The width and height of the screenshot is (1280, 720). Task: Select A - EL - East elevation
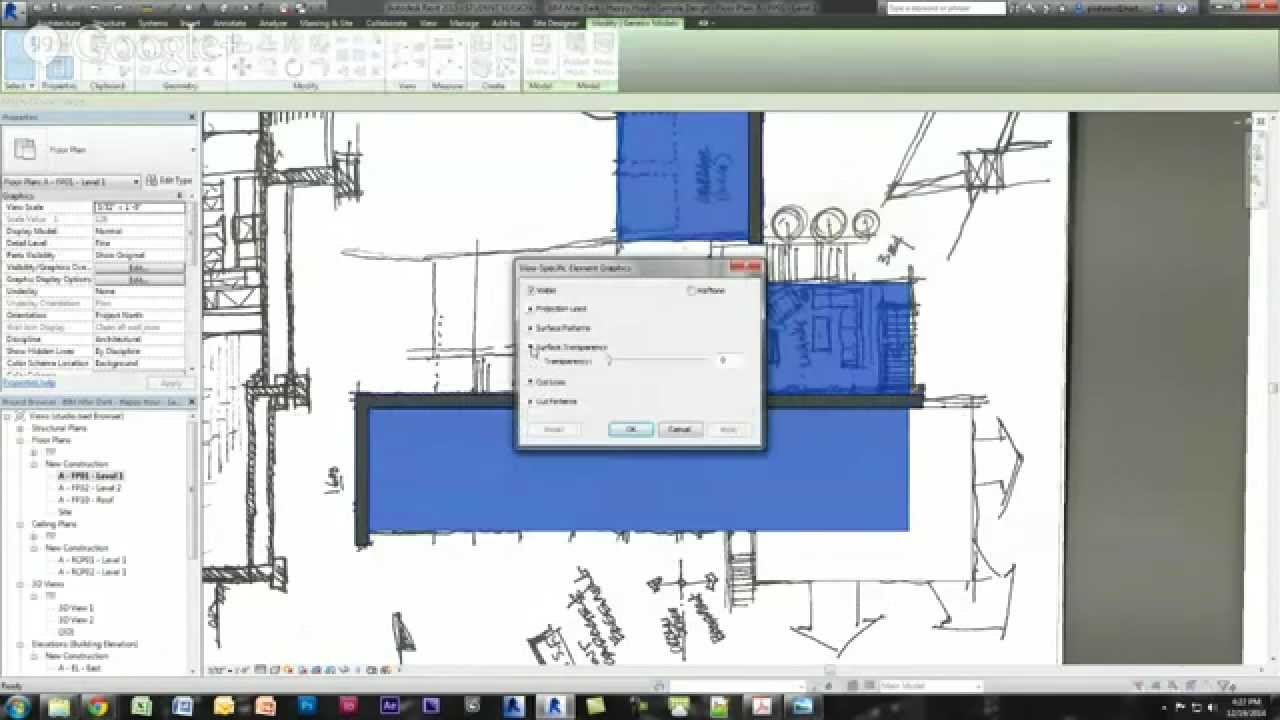point(80,668)
